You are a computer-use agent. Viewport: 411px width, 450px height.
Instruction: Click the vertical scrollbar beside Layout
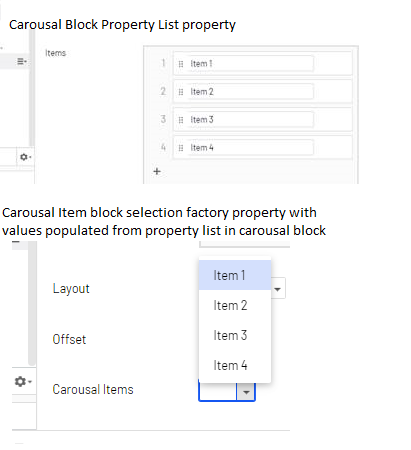[x=32, y=303]
